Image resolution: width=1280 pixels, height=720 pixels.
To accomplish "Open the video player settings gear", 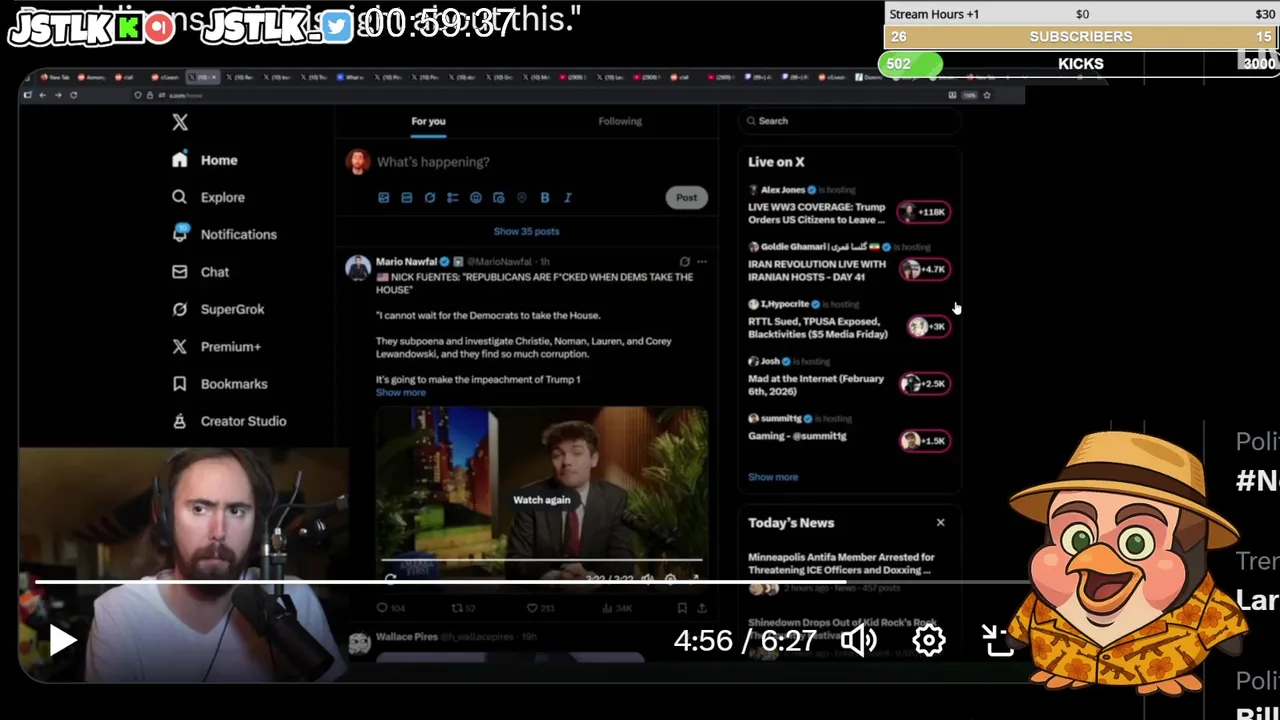I will 929,641.
